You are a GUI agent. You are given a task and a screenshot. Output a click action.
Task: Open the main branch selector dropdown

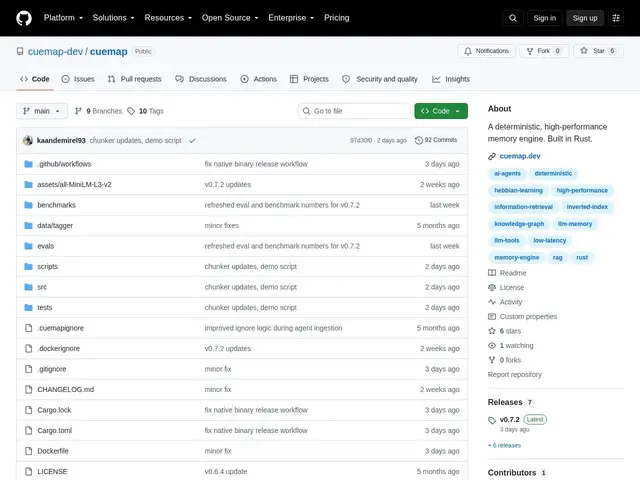pyautogui.click(x=42, y=111)
